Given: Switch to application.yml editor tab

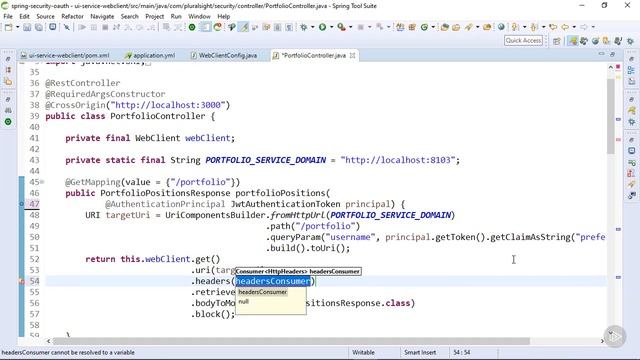Looking at the screenshot, I should pyautogui.click(x=150, y=56).
